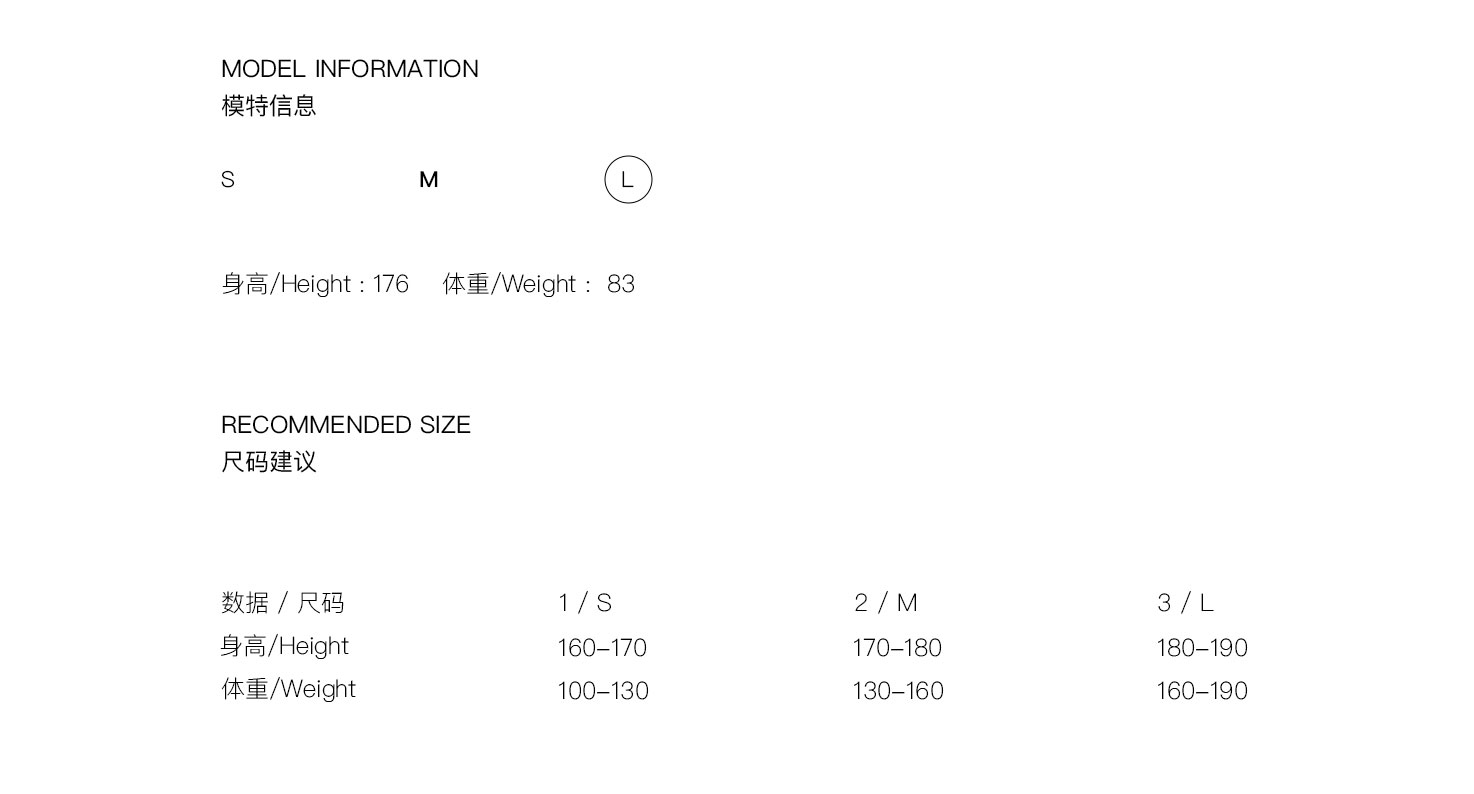Screen dimensions: 1474x794
Task: Click the 模特信息 Chinese subtitle
Action: (x=268, y=106)
